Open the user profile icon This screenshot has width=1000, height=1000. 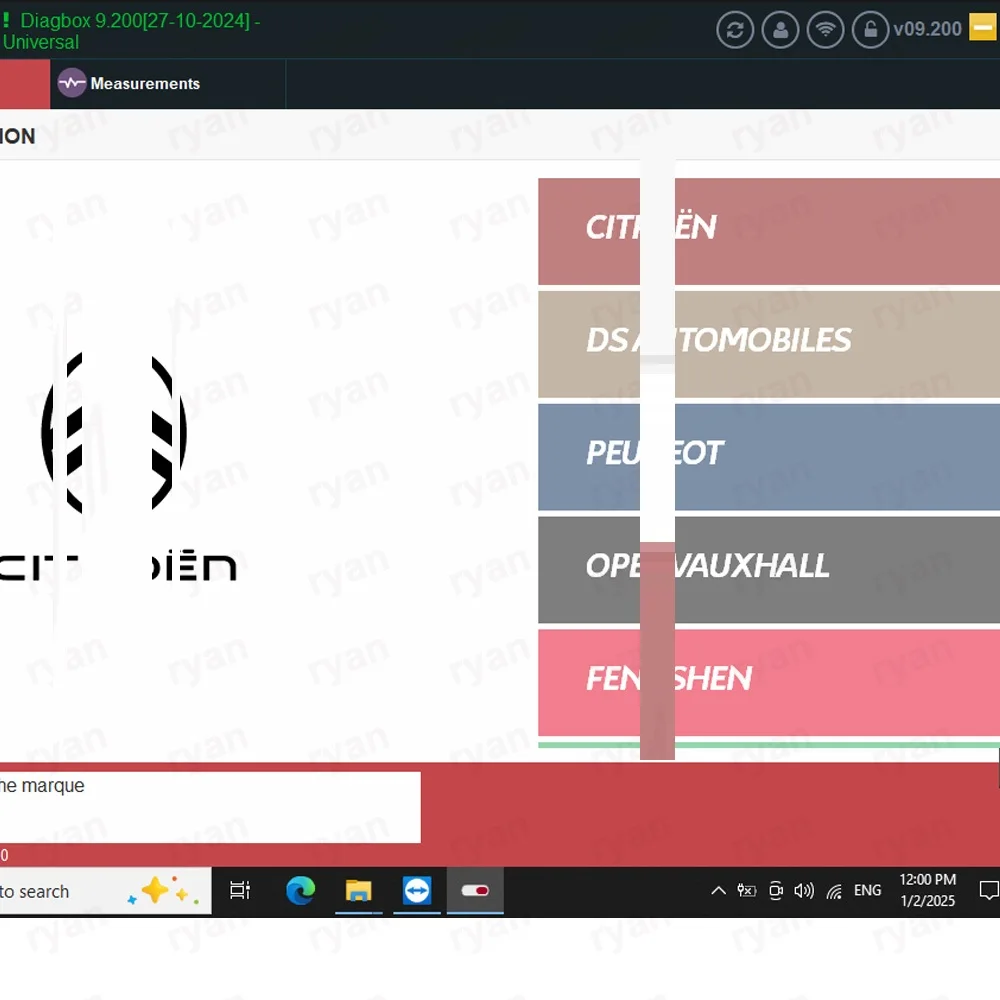[780, 30]
